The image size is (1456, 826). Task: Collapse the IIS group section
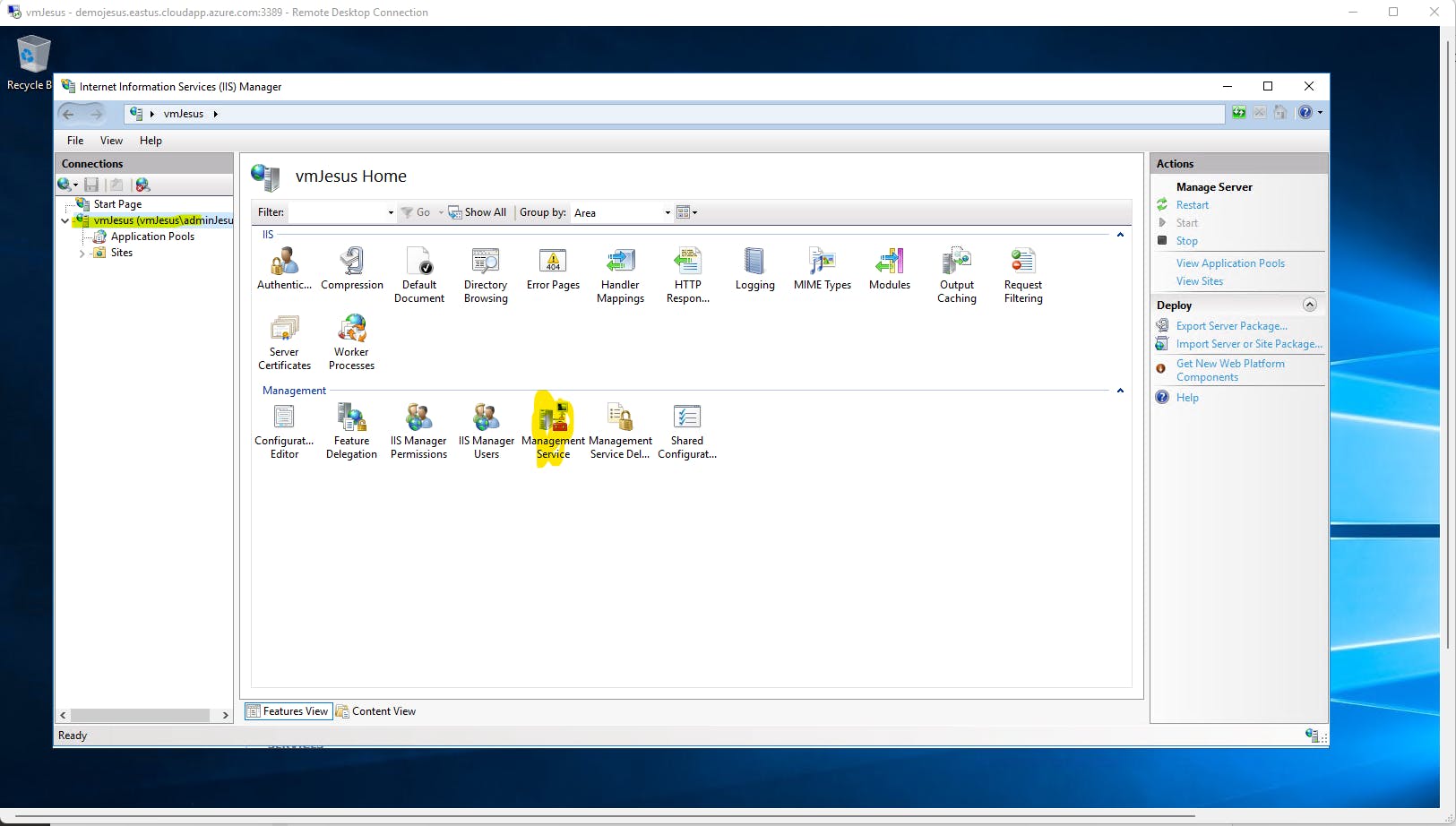point(1120,235)
